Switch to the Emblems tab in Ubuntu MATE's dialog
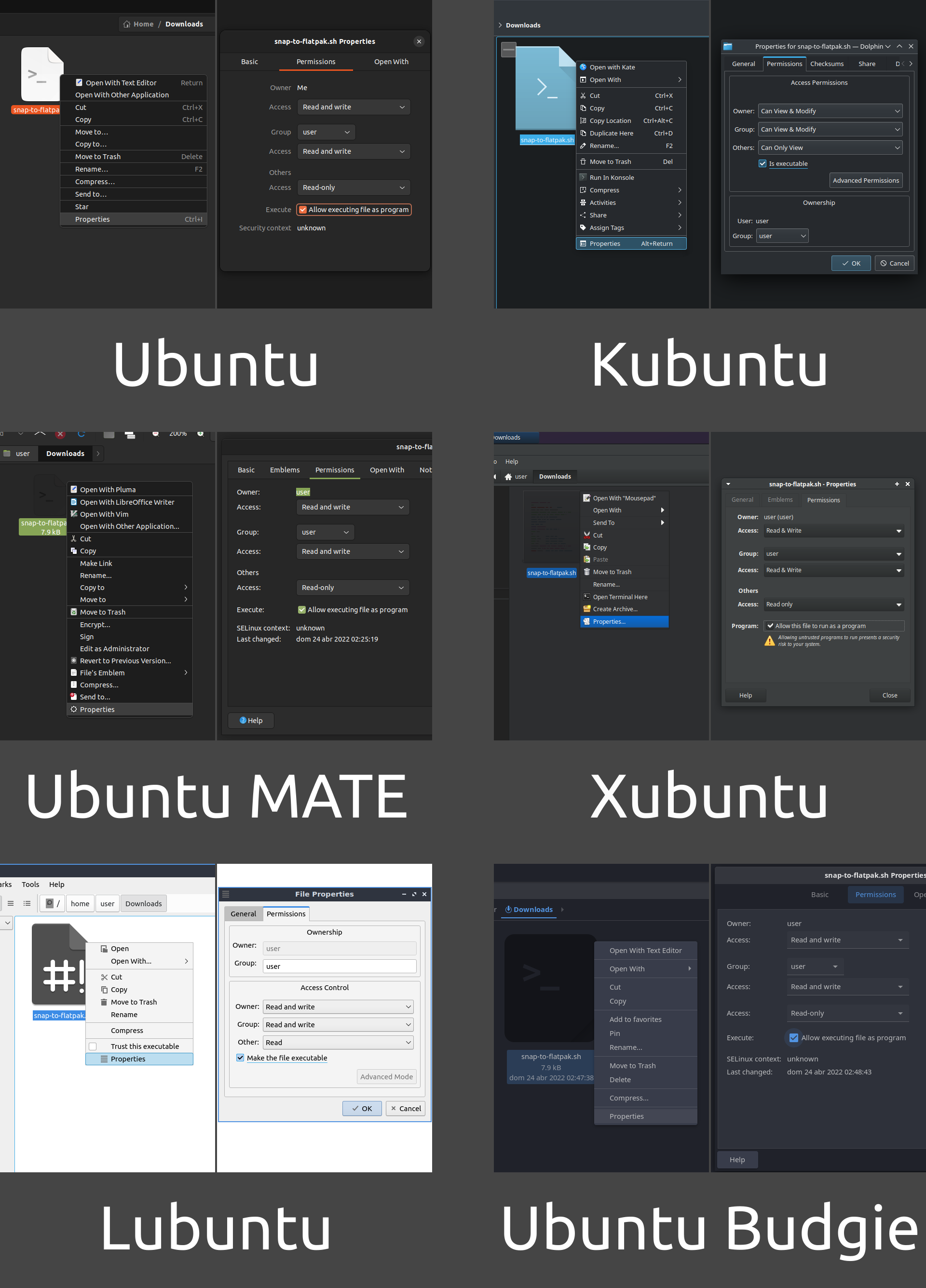 [285, 470]
